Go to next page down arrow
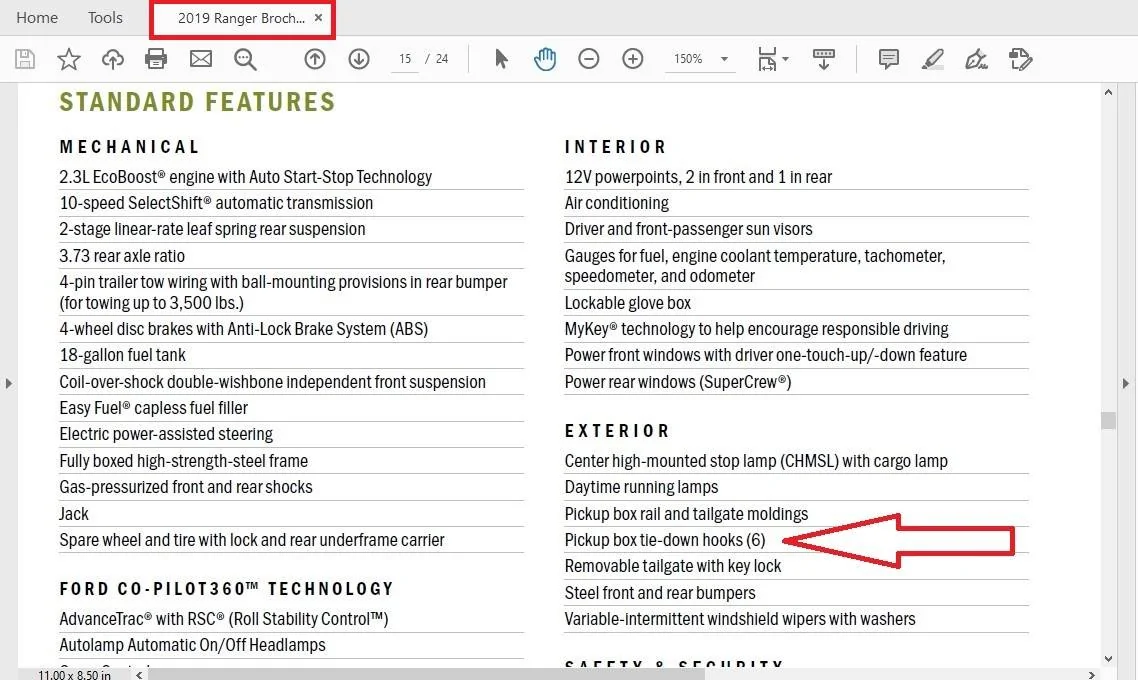Image resolution: width=1138 pixels, height=680 pixels. coord(359,59)
